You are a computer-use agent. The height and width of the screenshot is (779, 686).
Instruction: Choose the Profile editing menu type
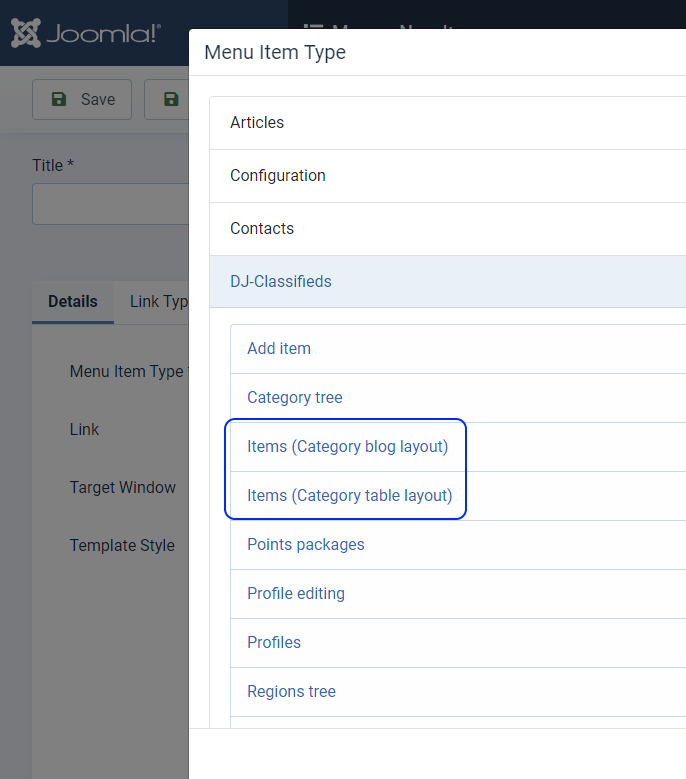(x=458, y=594)
